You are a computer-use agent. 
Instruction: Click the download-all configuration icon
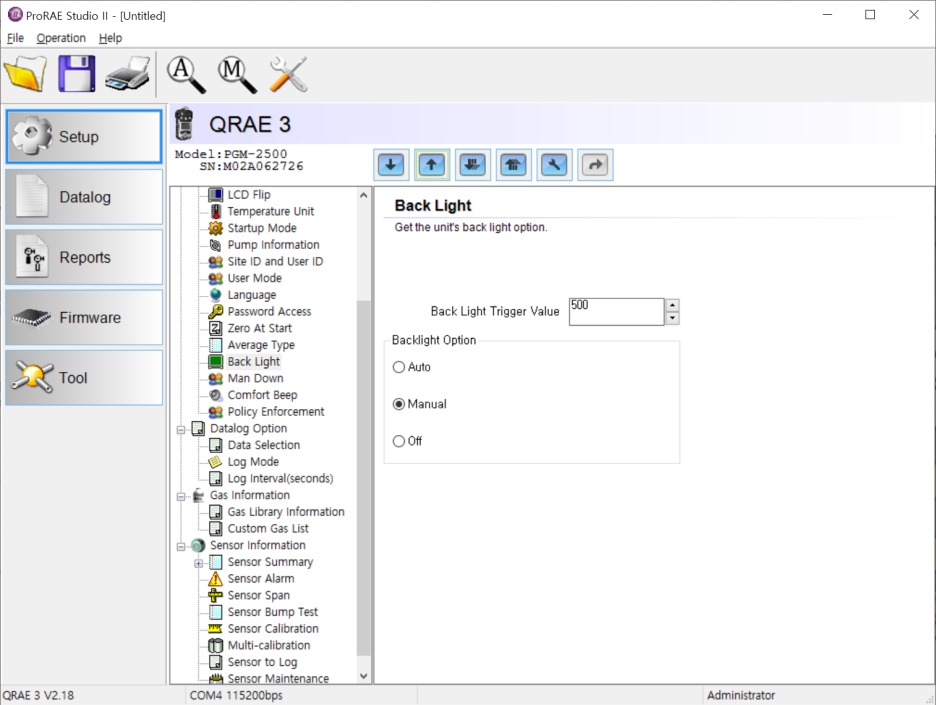point(473,165)
